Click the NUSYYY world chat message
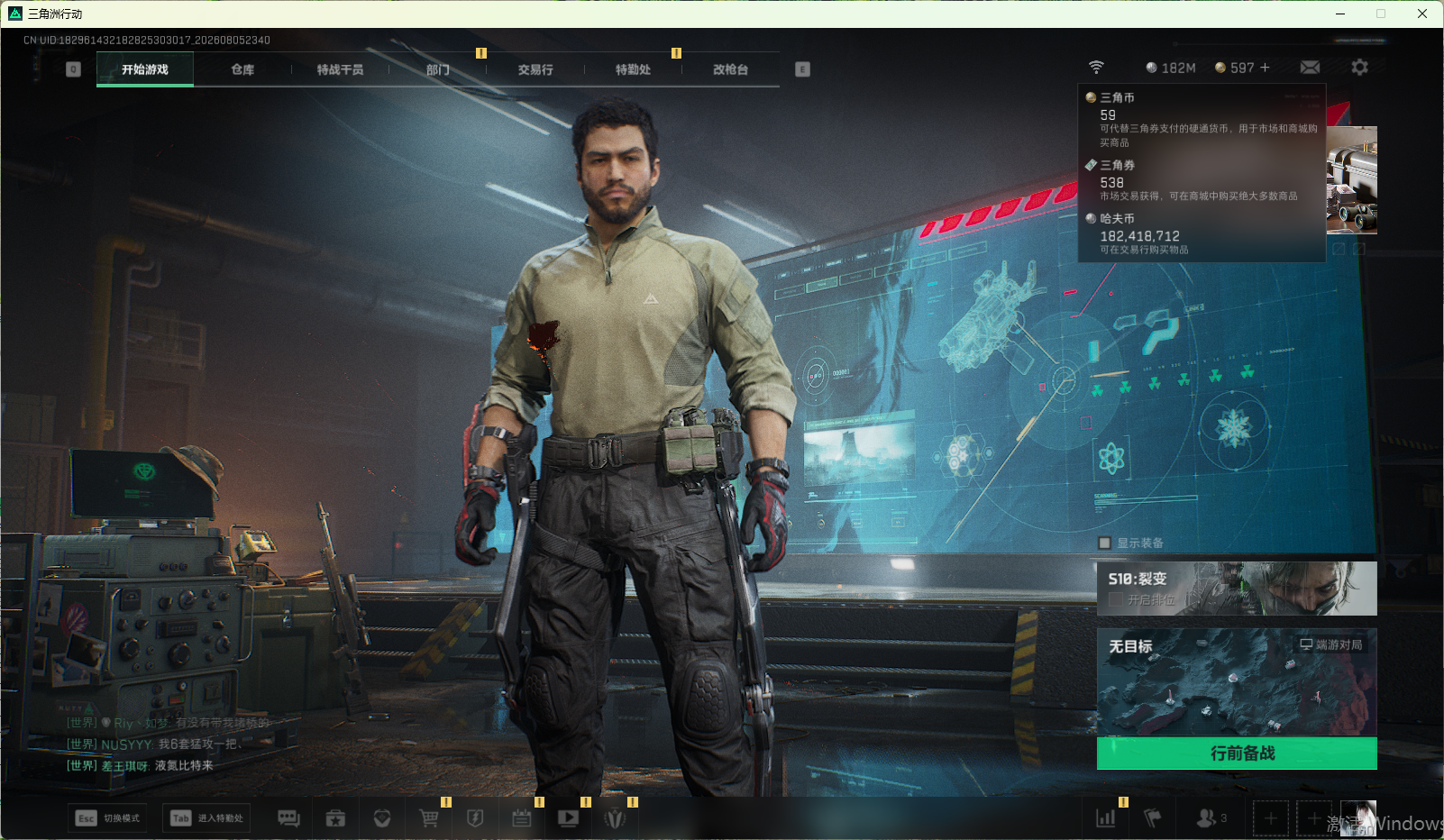 pyautogui.click(x=154, y=744)
